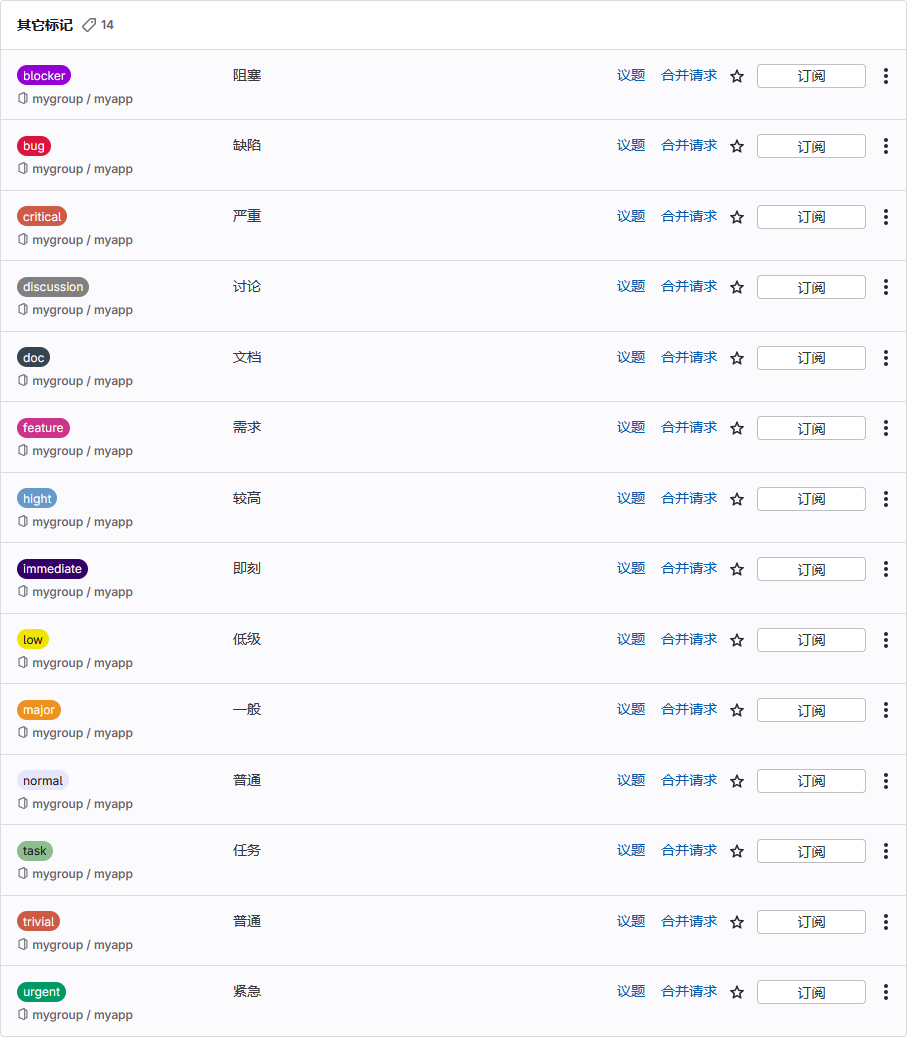Image resolution: width=907 pixels, height=1037 pixels.
Task: Click the tag count icon beside 其它标记
Action: coord(89,25)
